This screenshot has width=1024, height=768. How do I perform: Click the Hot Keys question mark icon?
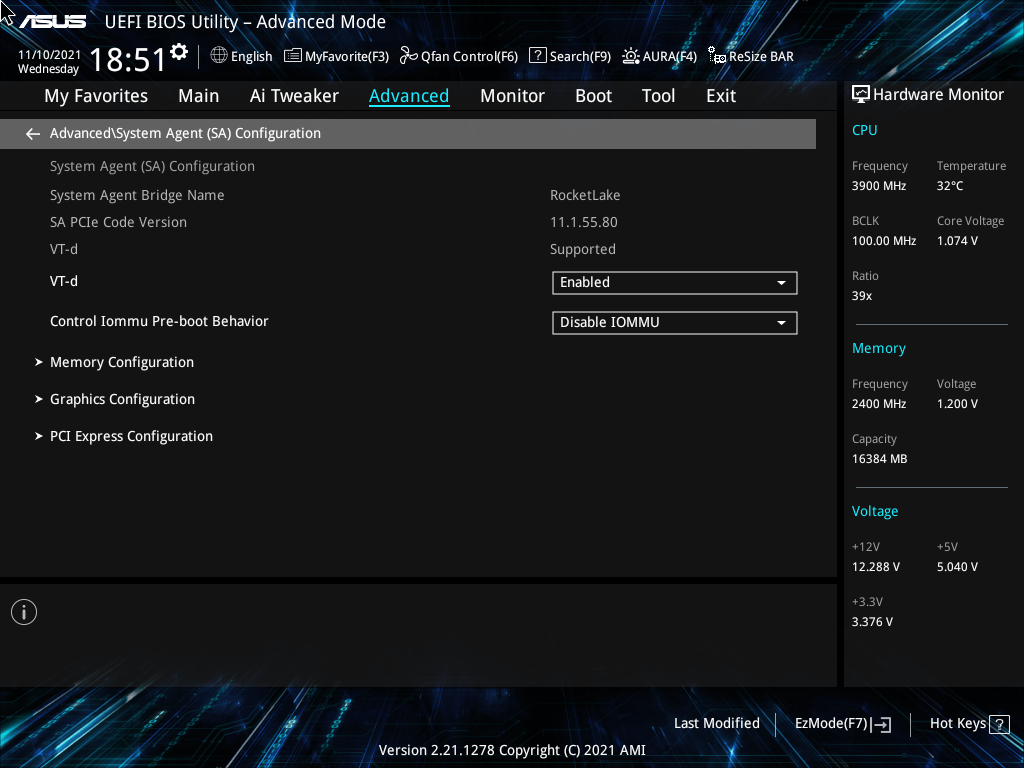click(999, 724)
